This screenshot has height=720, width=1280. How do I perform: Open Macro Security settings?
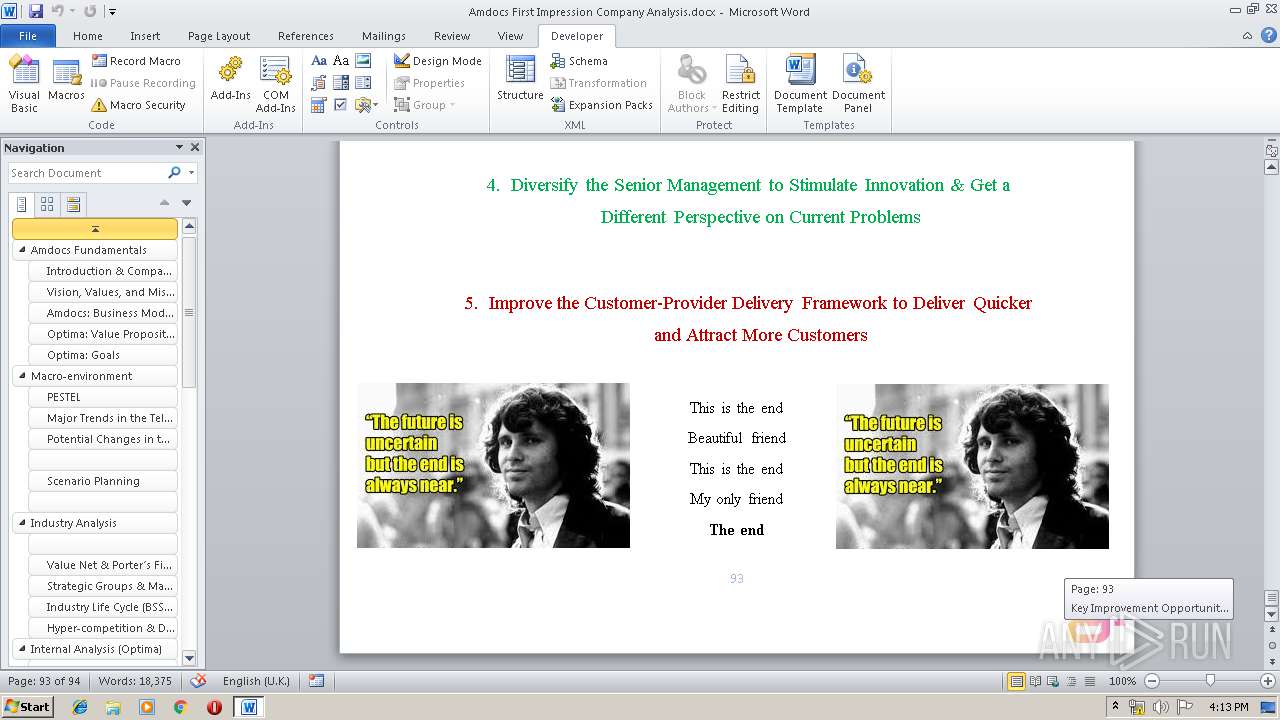[138, 105]
